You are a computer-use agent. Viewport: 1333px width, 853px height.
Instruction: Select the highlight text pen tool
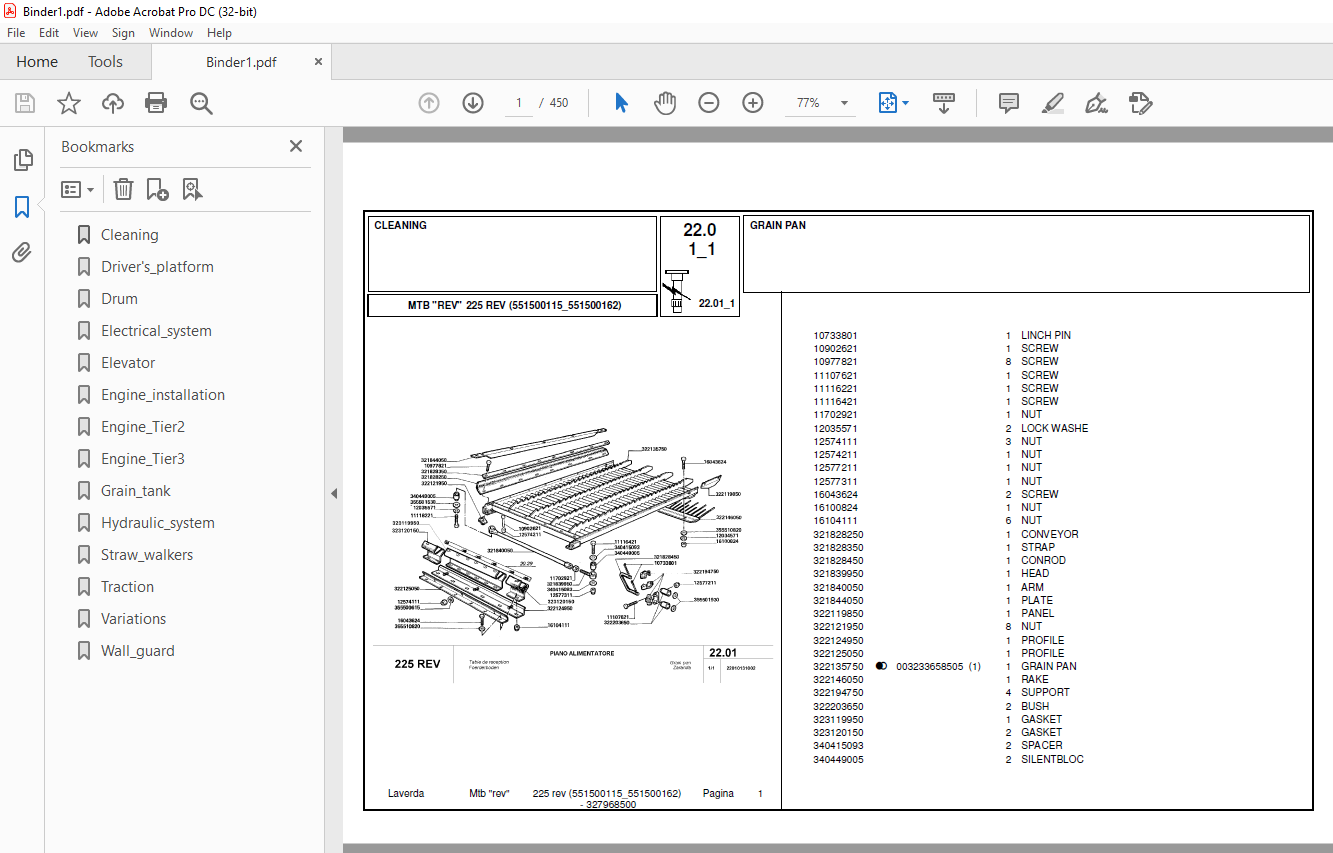[1052, 103]
